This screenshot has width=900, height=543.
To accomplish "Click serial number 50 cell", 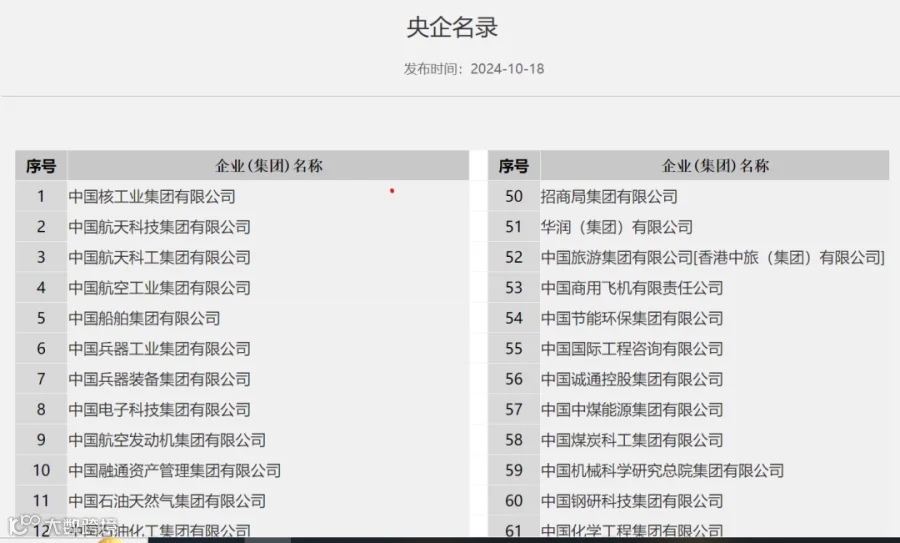I will (x=513, y=197).
